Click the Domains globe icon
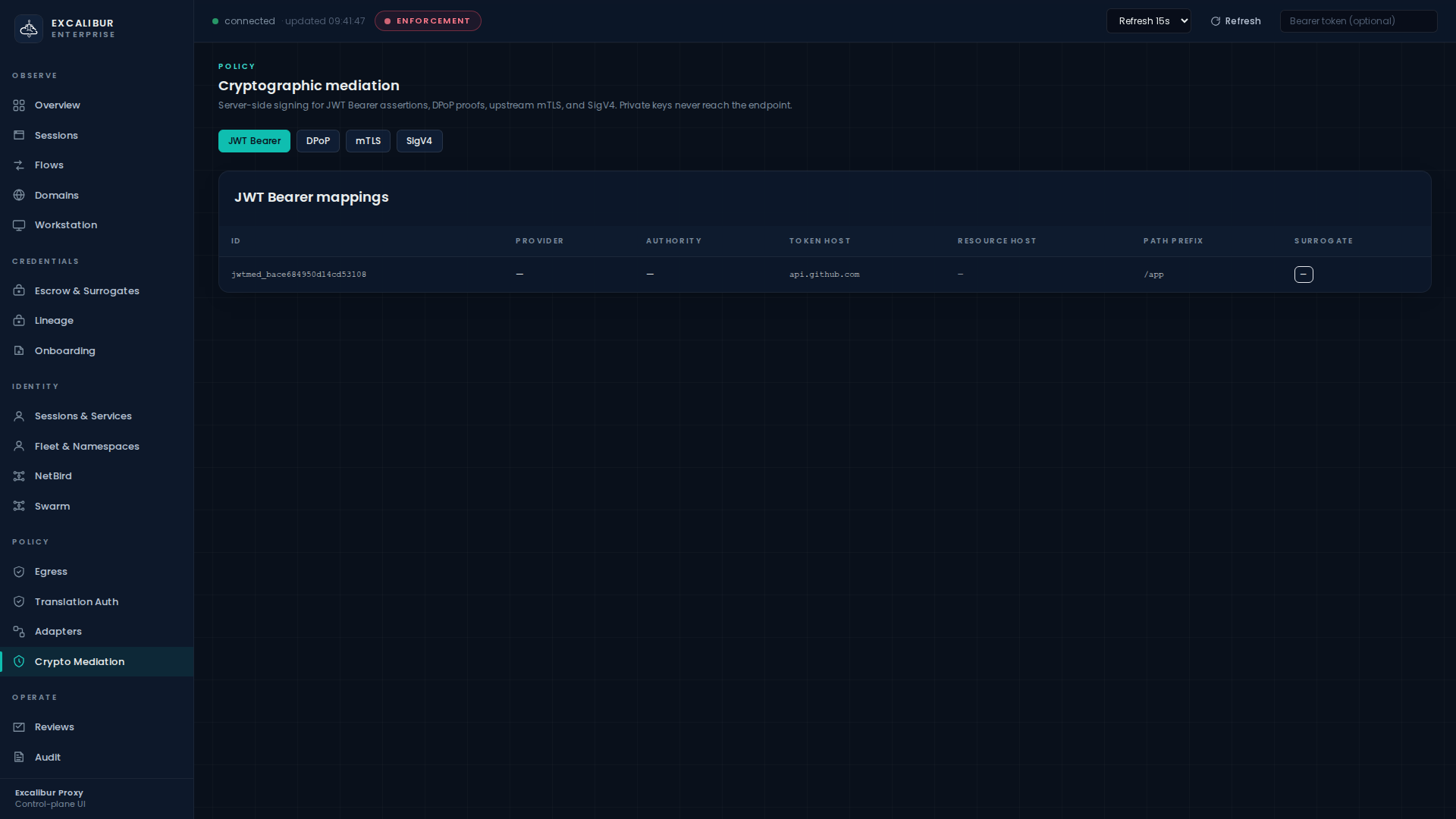This screenshot has width=1456, height=819. tap(19, 196)
